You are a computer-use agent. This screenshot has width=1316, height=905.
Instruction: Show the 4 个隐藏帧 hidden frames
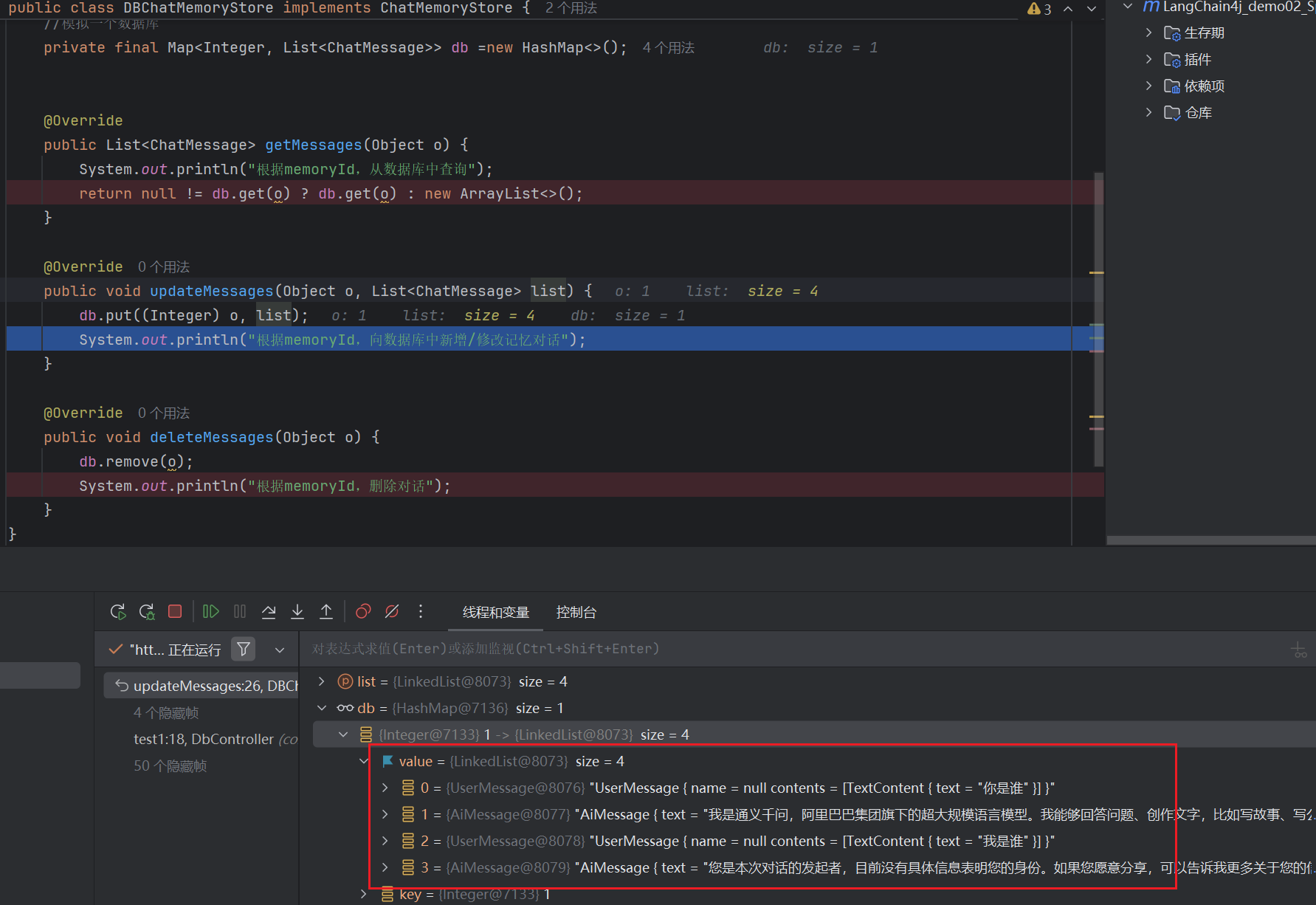tap(166, 713)
